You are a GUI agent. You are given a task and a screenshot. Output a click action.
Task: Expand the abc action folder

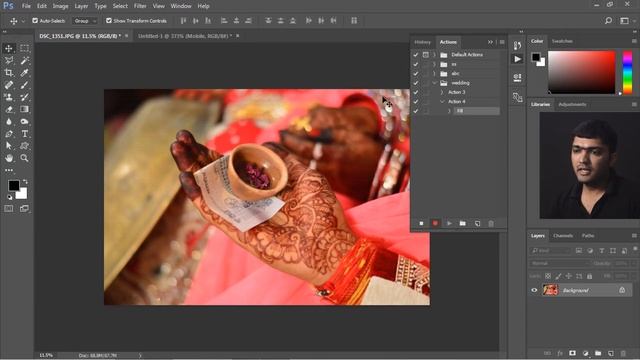coord(434,73)
